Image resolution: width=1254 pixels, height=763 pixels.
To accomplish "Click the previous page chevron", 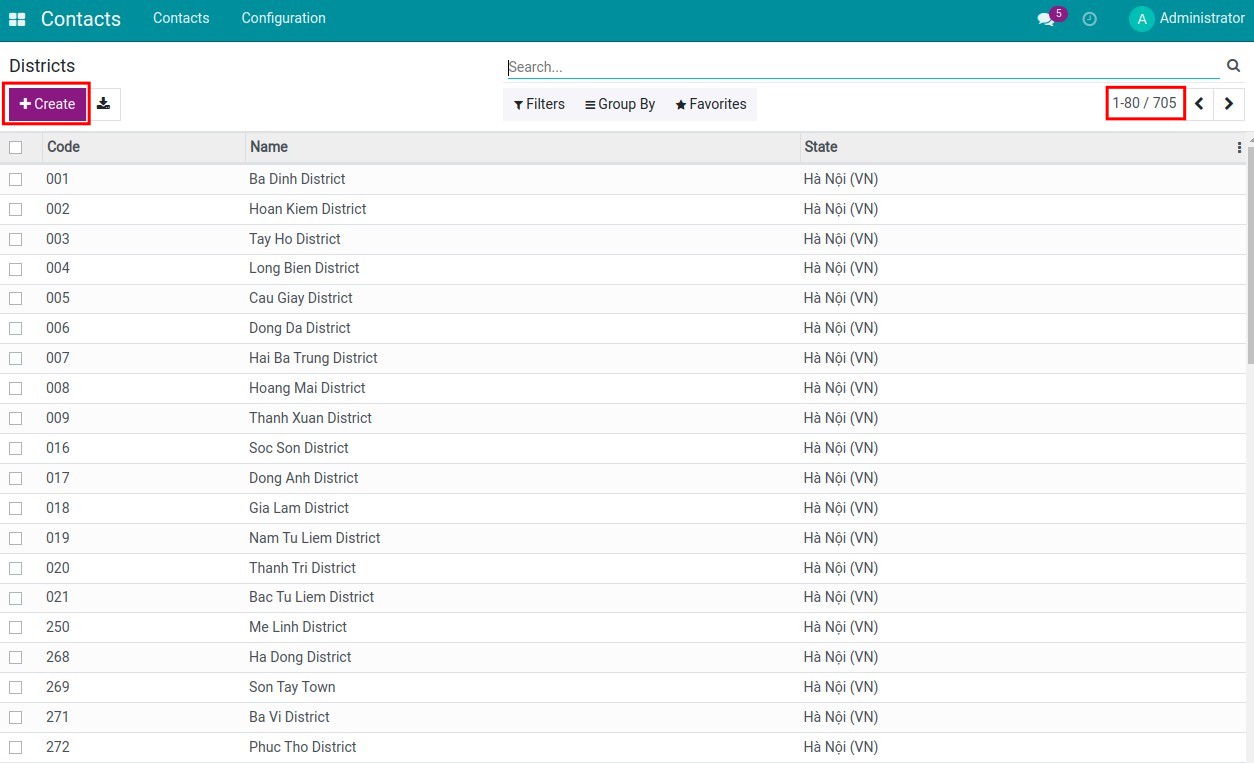I will point(1199,103).
